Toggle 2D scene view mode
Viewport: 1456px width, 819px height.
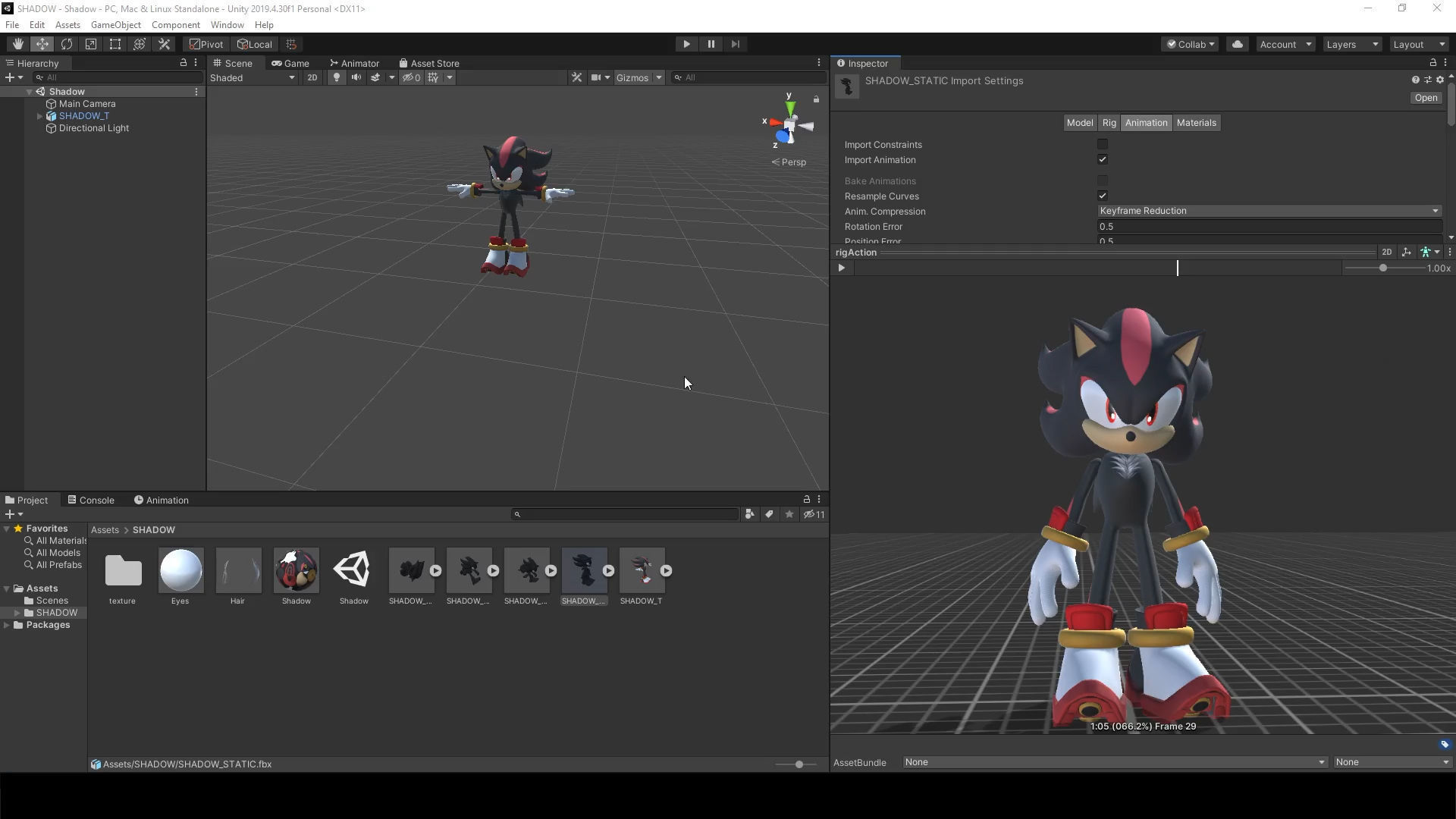pos(312,77)
